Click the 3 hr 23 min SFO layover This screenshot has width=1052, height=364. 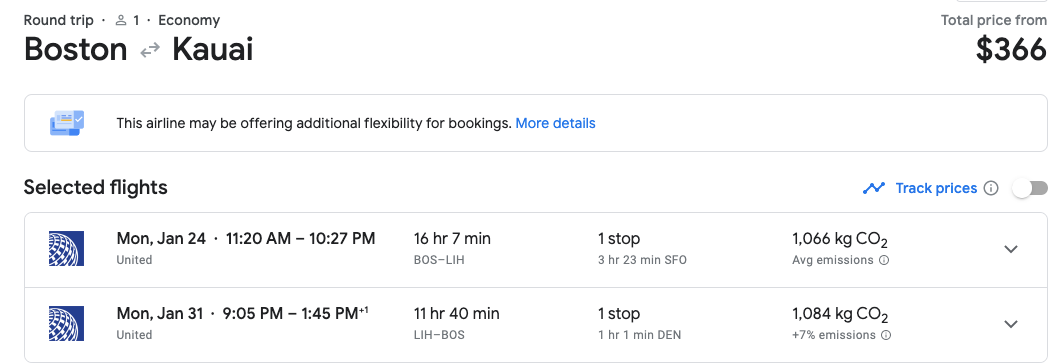tap(642, 260)
